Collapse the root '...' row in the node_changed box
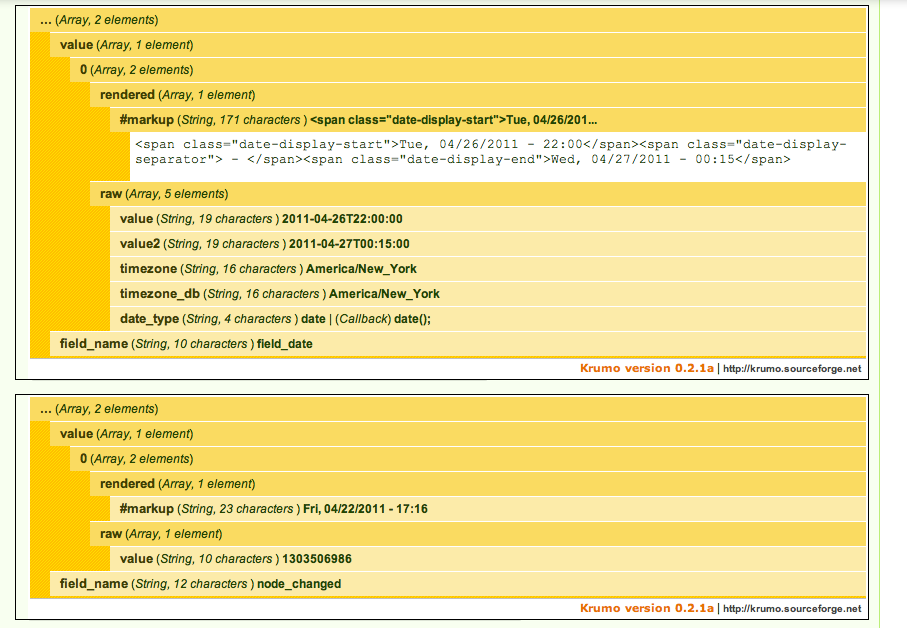907x628 pixels. pyautogui.click(x=448, y=409)
